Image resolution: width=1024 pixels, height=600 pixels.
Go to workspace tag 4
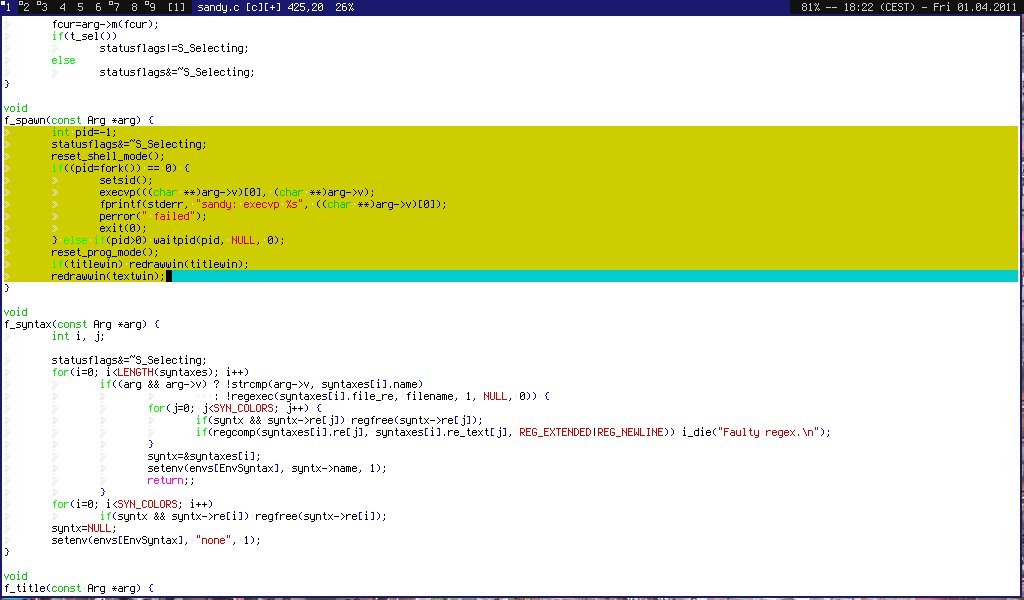(62, 7)
